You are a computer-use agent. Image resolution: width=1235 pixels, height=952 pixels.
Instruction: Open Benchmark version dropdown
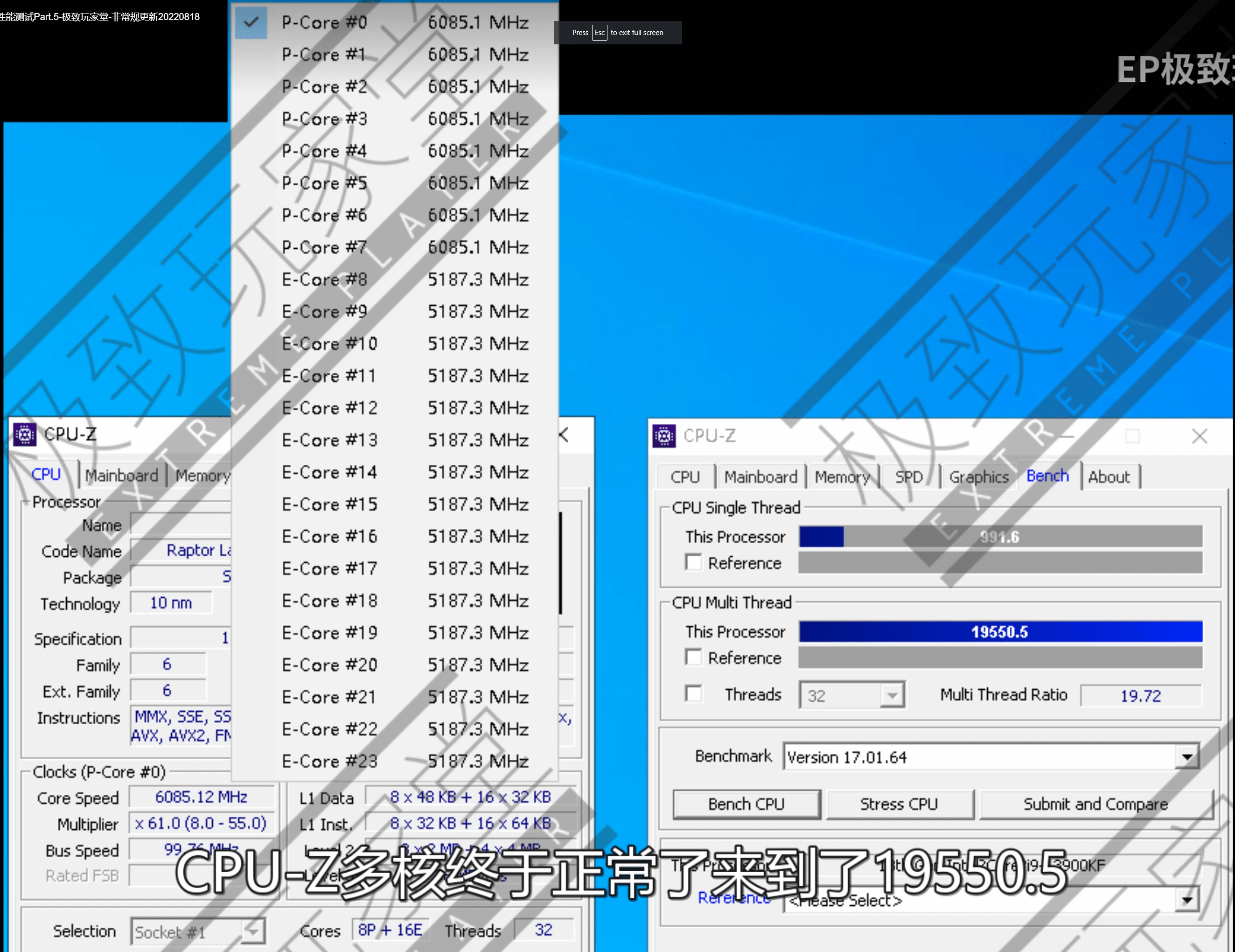point(1186,757)
